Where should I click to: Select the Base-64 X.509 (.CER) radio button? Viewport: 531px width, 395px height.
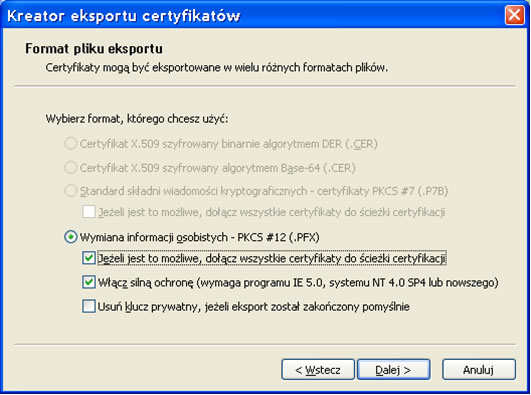click(70, 168)
